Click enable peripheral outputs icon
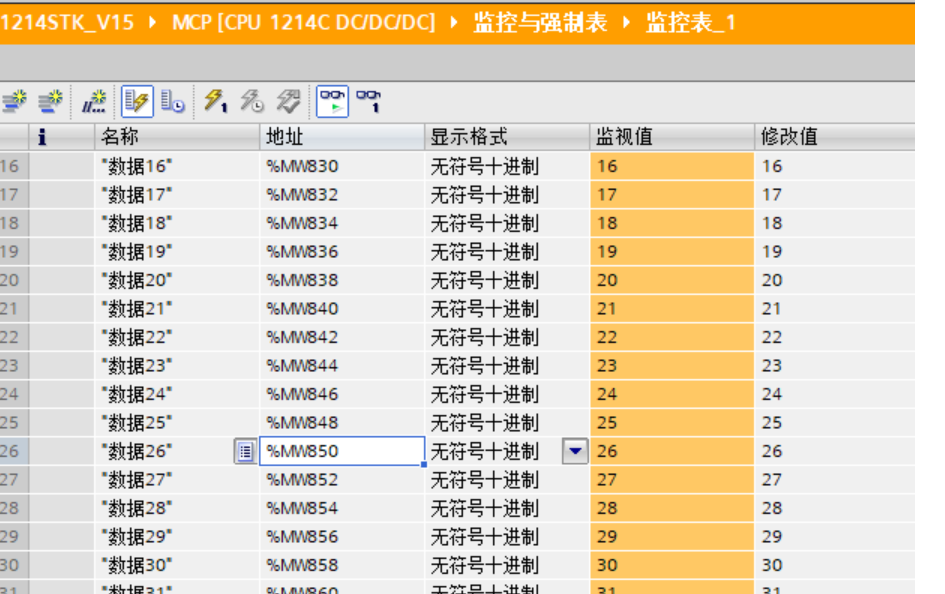The width and height of the screenshot is (945, 594). pyautogui.click(x=288, y=101)
